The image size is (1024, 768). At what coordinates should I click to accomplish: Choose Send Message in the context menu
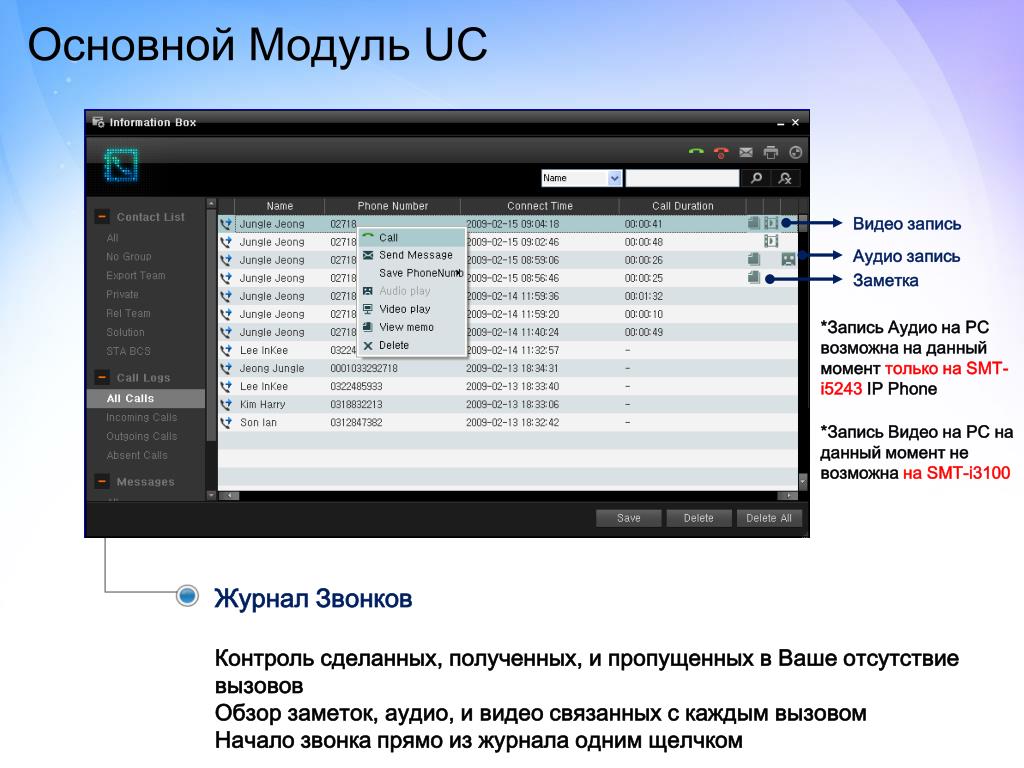point(412,255)
